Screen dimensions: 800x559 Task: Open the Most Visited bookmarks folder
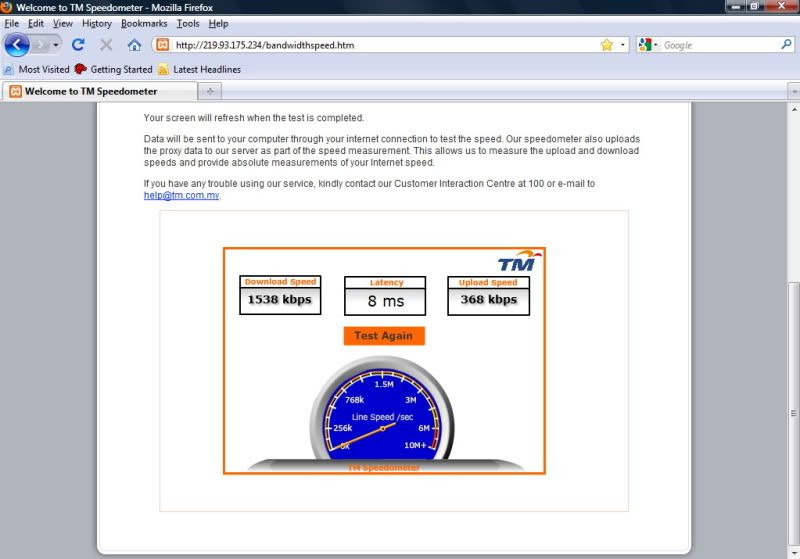pos(37,70)
